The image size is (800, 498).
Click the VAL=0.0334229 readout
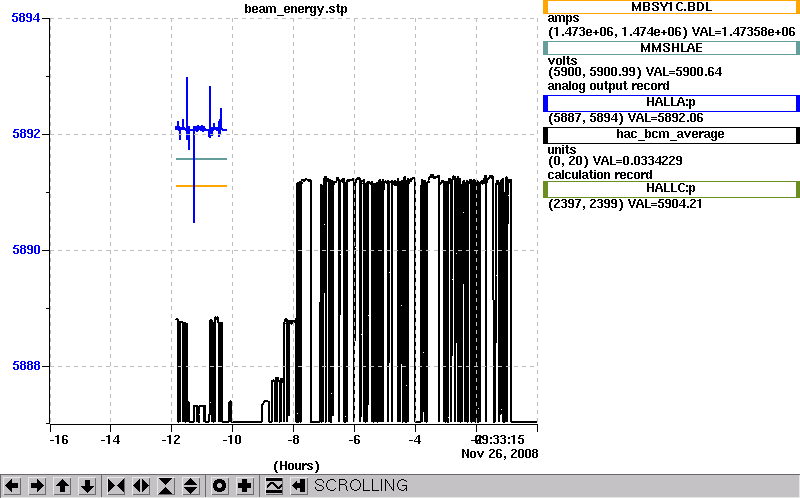coord(637,161)
